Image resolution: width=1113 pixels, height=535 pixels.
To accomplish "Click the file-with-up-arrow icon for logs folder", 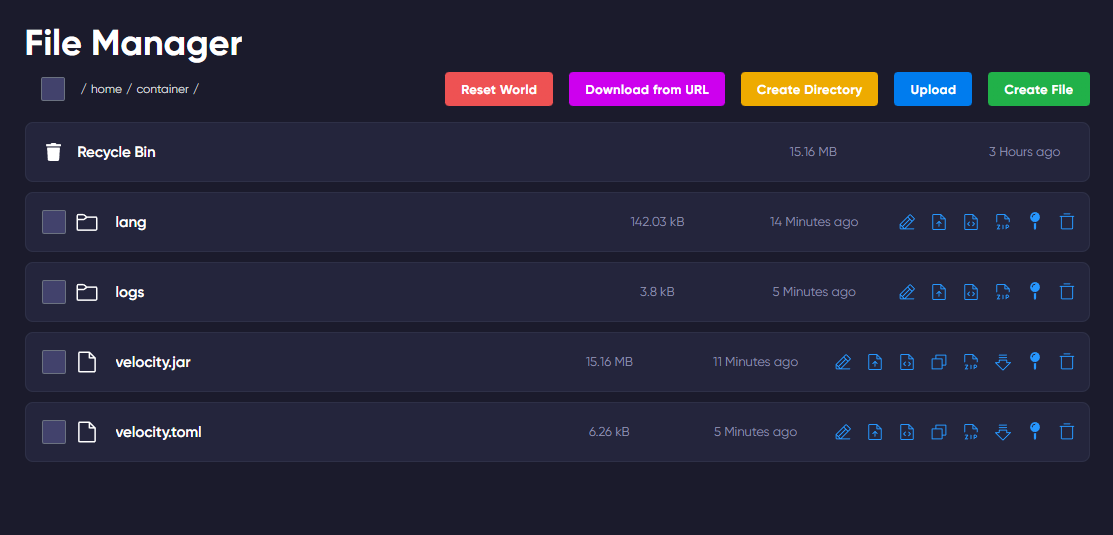I will click(x=939, y=292).
